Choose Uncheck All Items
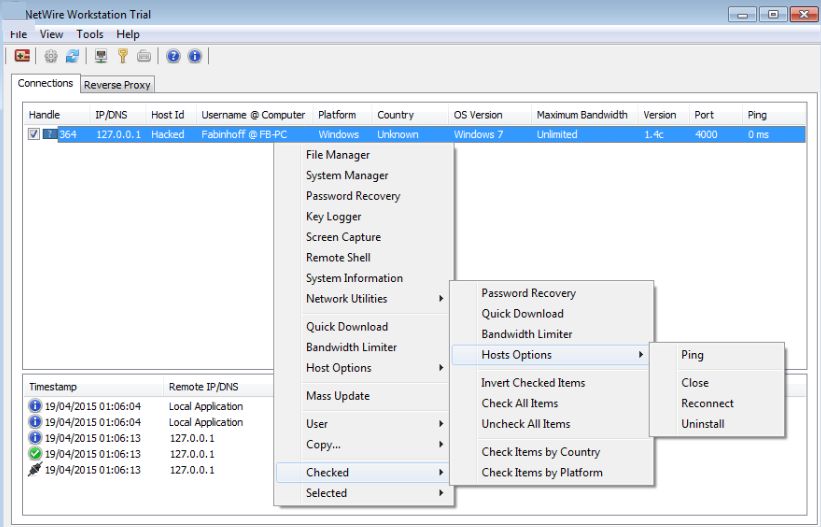 [x=526, y=424]
